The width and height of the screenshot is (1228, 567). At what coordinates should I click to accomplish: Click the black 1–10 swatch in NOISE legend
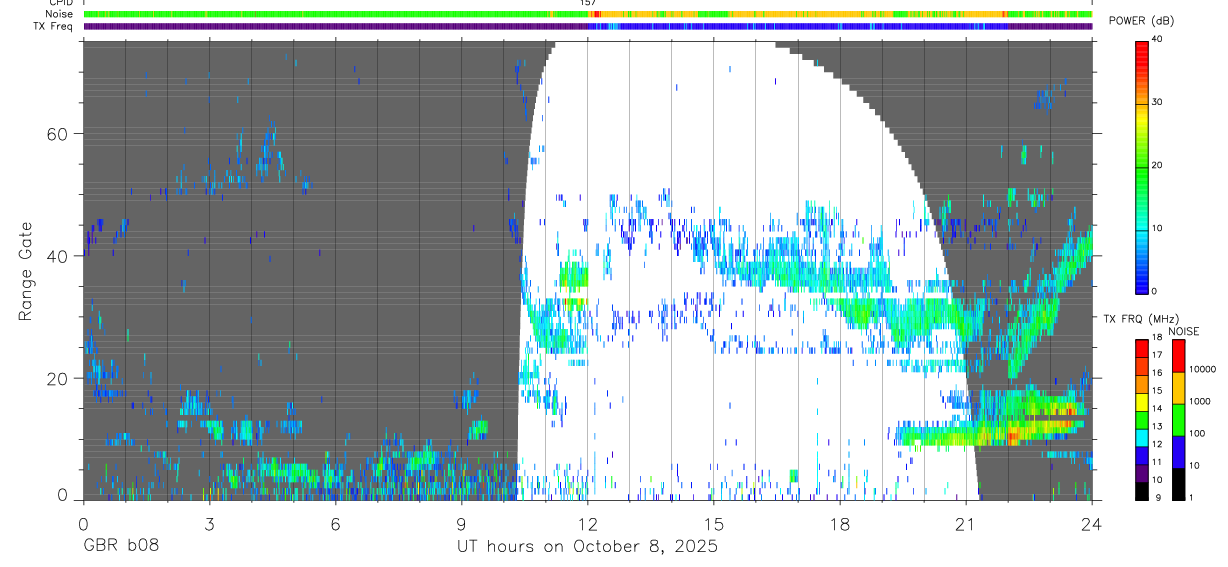click(x=1178, y=484)
